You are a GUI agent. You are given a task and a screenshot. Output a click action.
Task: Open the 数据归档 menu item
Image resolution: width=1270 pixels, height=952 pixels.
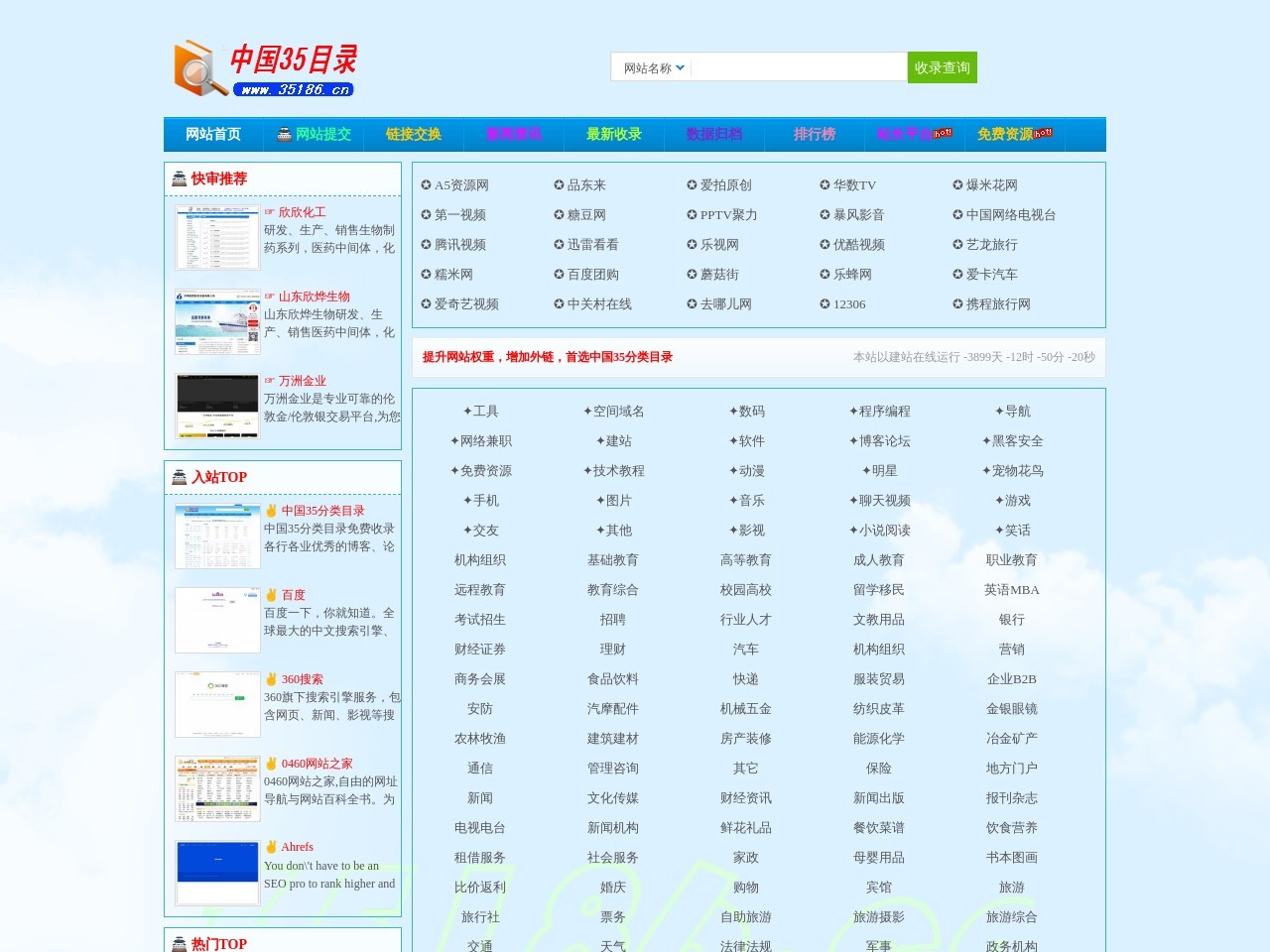pyautogui.click(x=713, y=135)
